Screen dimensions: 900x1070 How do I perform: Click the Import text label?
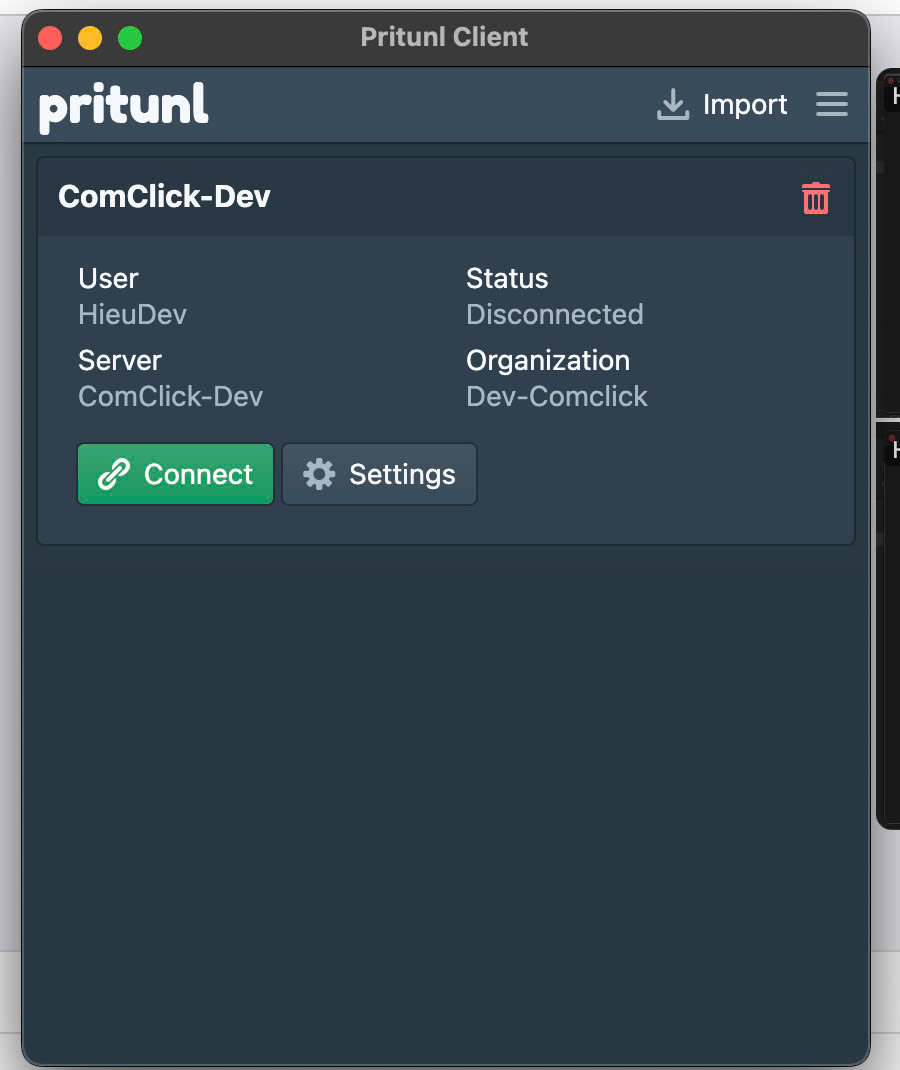coord(745,105)
